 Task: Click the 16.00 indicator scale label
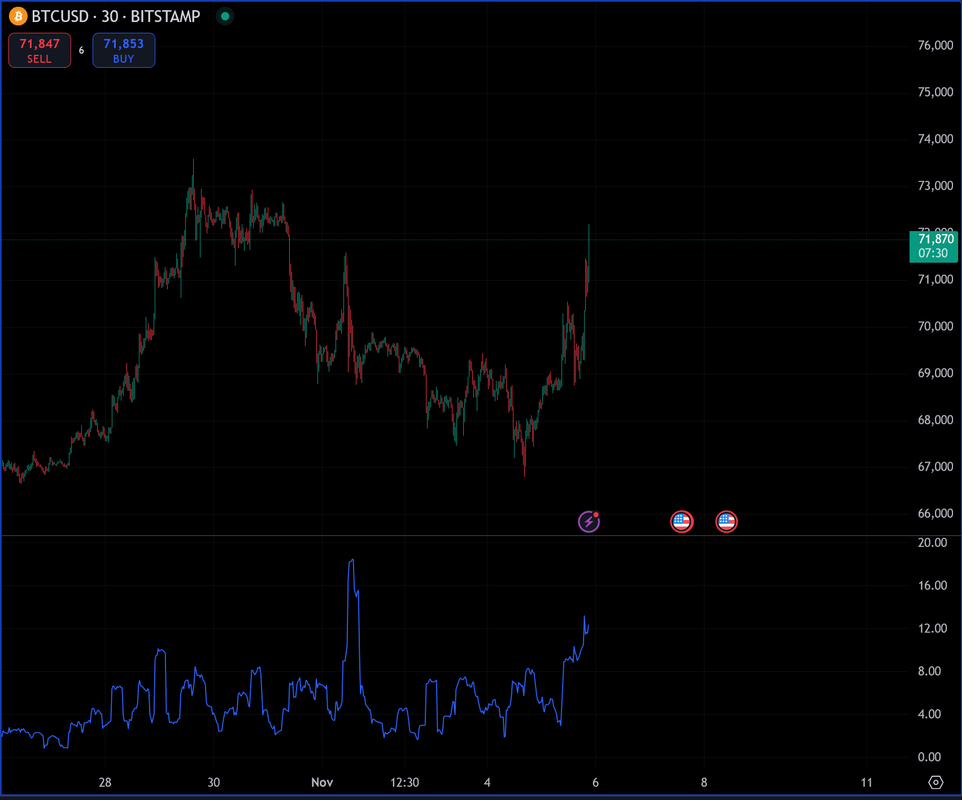(933, 585)
